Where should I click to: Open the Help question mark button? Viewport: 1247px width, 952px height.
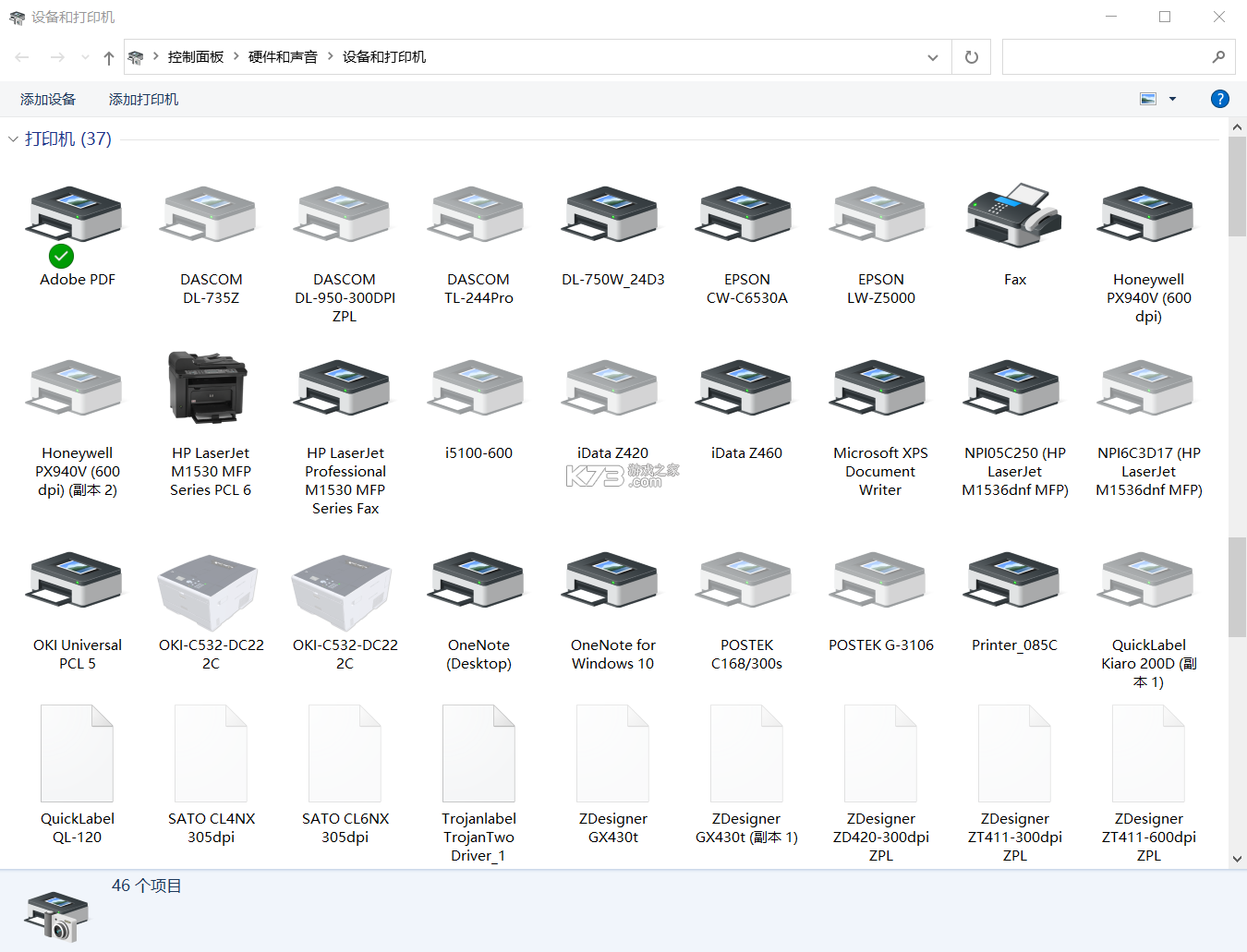[1219, 99]
